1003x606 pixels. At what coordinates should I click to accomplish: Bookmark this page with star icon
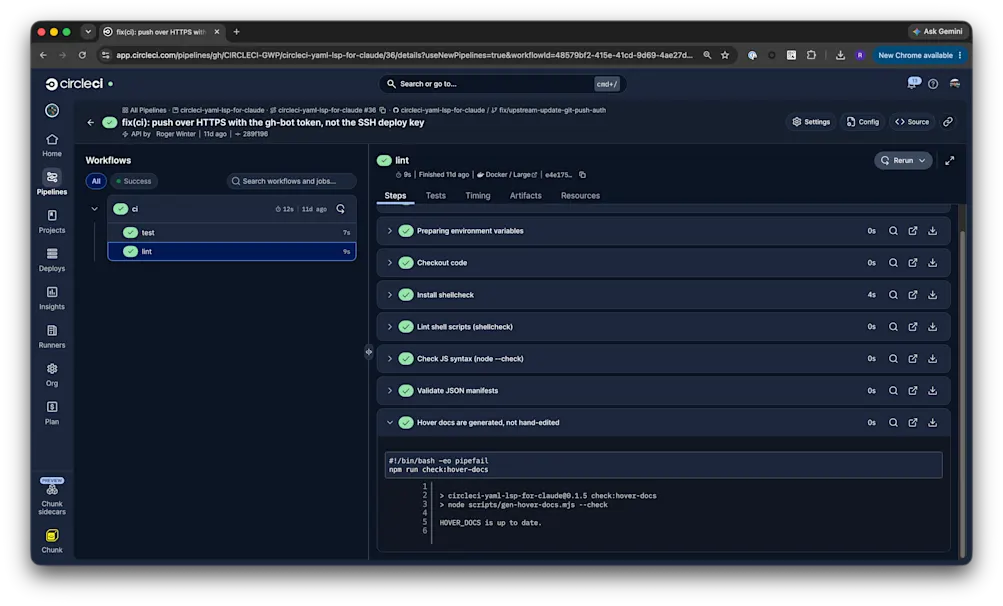725,56
